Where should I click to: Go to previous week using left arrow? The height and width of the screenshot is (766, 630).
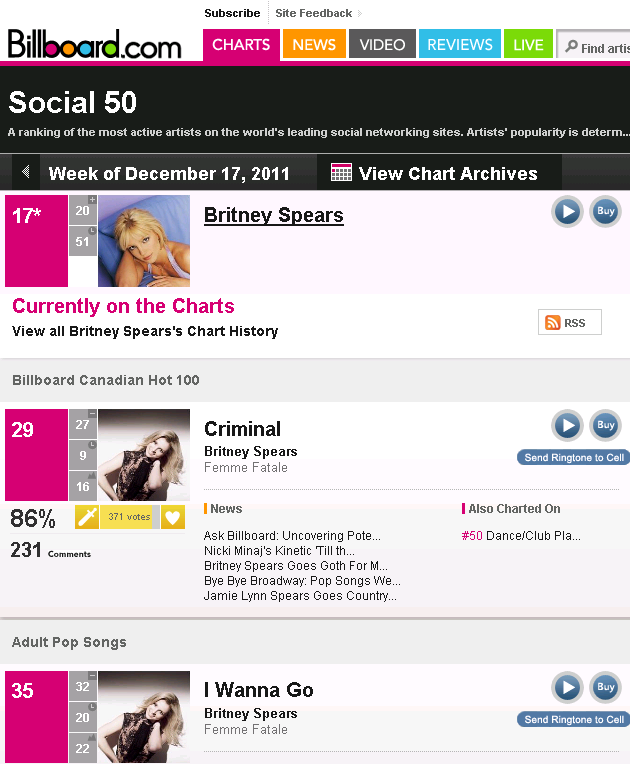coord(26,173)
